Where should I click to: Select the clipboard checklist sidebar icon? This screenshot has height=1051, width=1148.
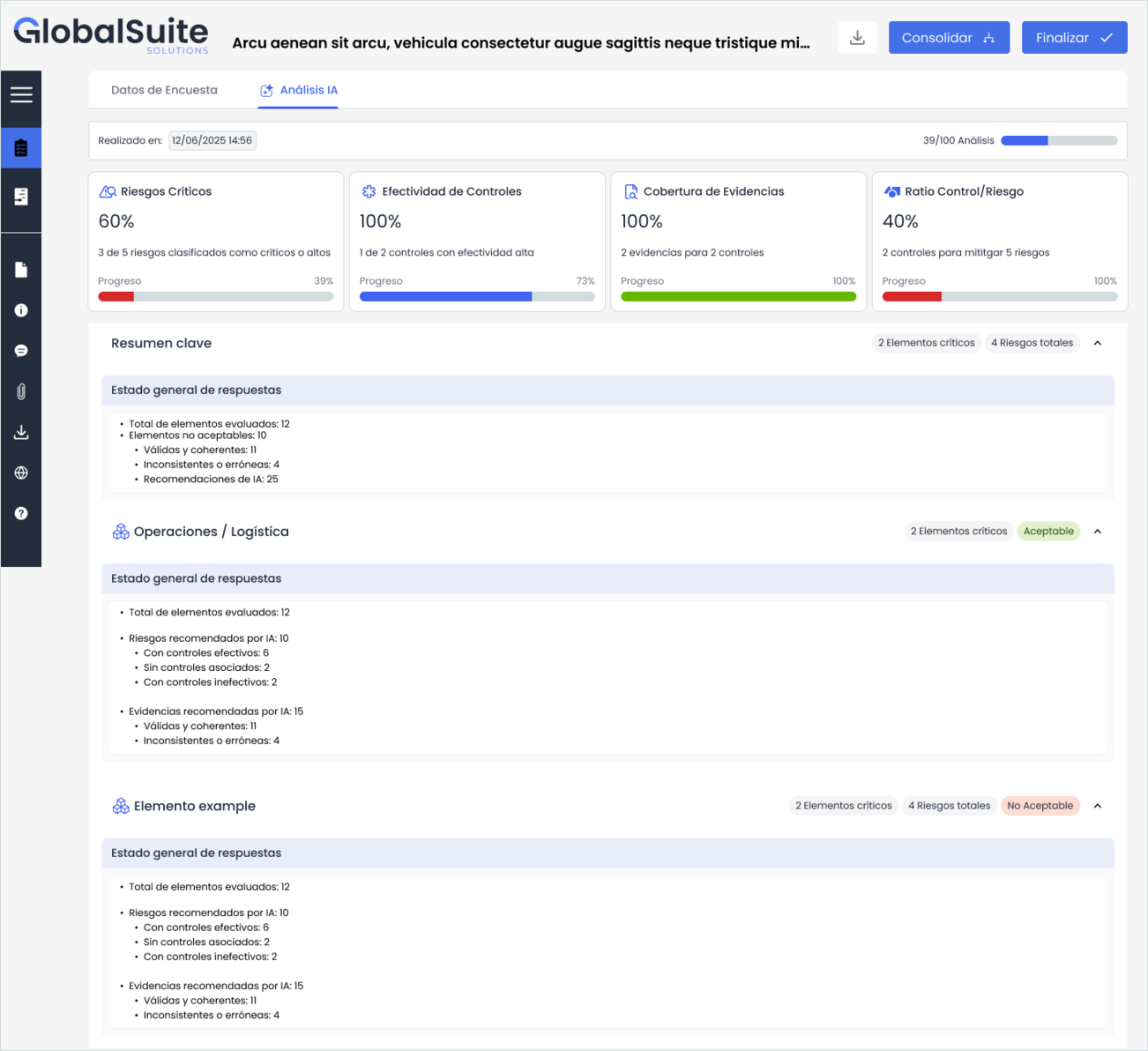tap(21, 147)
